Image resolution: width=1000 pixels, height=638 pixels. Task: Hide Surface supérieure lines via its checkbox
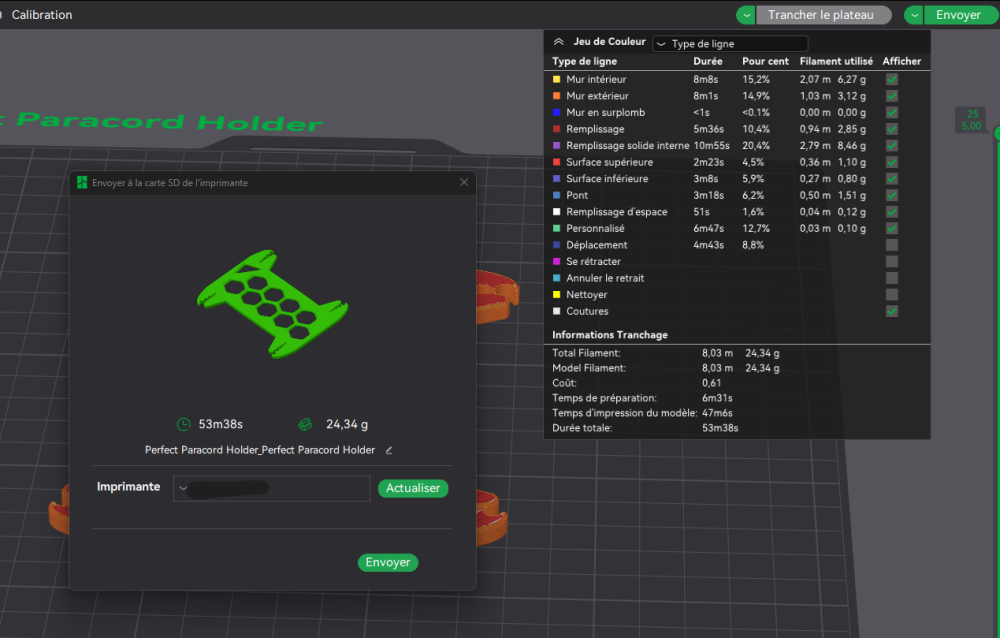point(892,162)
